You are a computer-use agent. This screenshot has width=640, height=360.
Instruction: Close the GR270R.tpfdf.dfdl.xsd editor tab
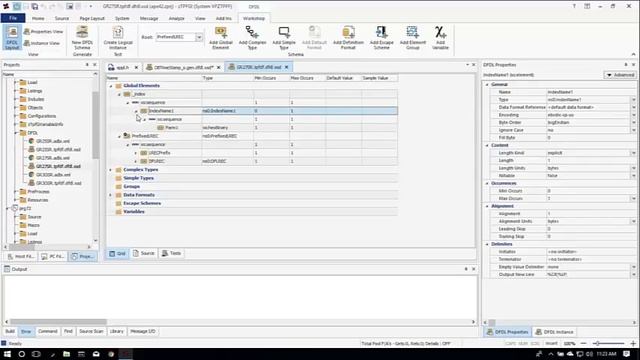click(x=287, y=67)
